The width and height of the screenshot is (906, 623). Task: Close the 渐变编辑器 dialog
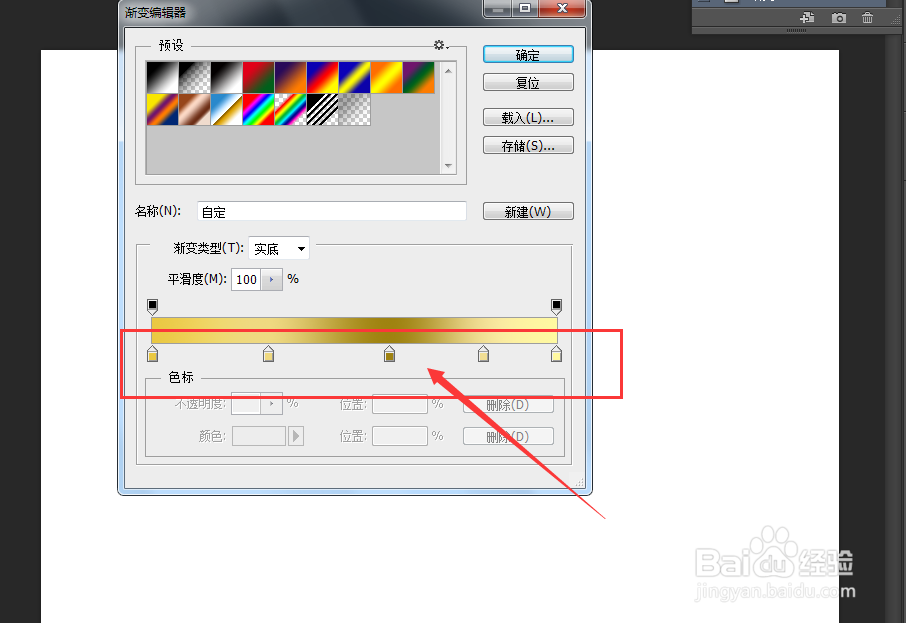tap(562, 9)
